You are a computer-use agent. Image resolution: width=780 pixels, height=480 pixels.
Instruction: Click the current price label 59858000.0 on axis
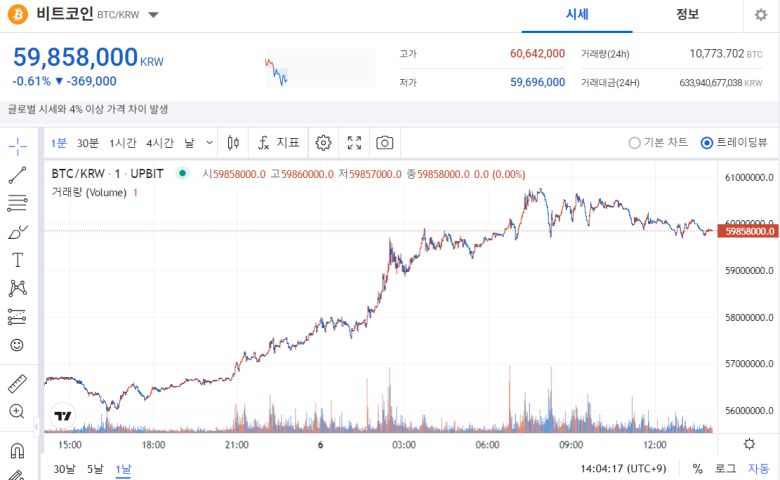pyautogui.click(x=748, y=231)
